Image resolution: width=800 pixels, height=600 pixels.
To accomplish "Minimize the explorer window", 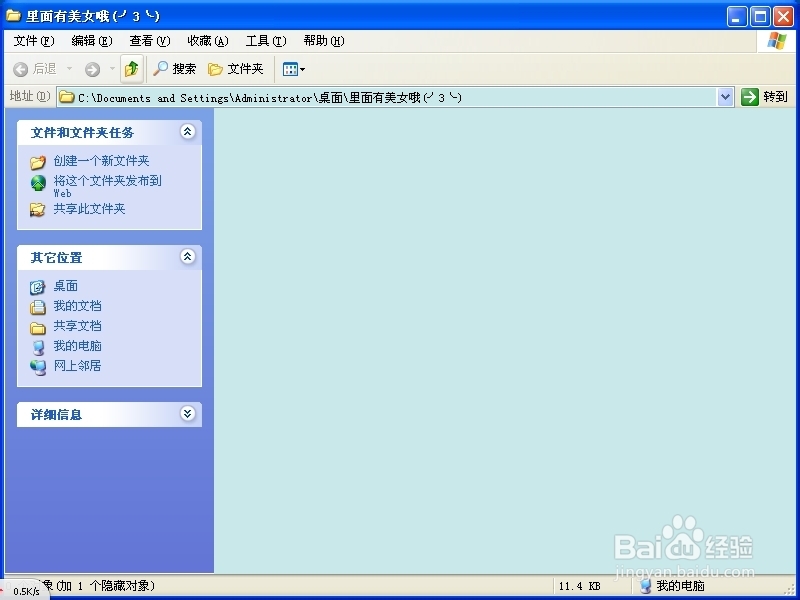I will [737, 17].
